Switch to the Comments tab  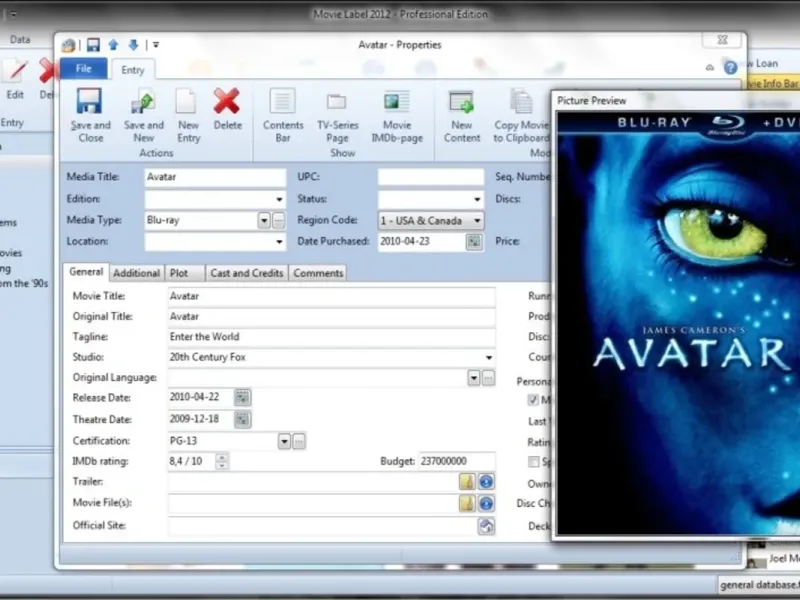(318, 273)
